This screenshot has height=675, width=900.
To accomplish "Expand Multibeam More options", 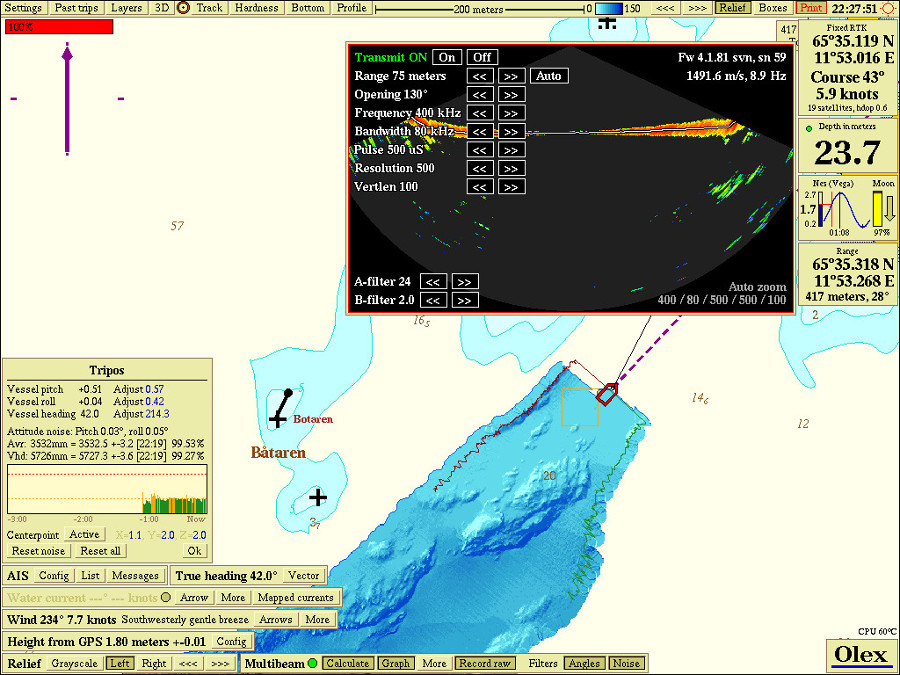I will click(x=434, y=663).
